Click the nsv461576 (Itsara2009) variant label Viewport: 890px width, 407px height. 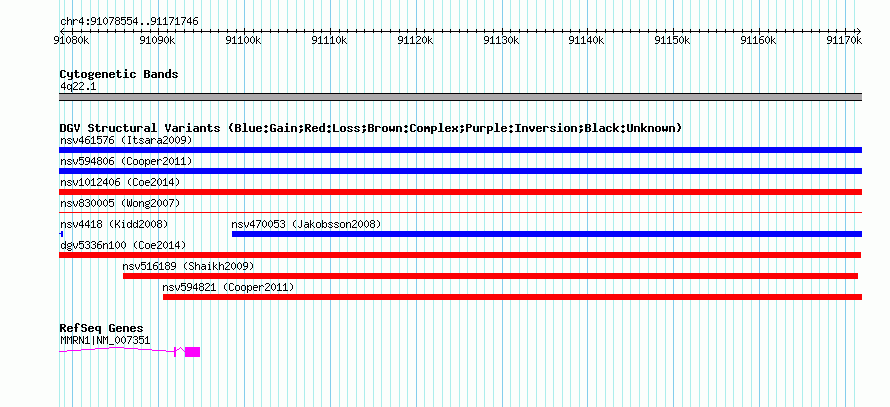coord(126,140)
